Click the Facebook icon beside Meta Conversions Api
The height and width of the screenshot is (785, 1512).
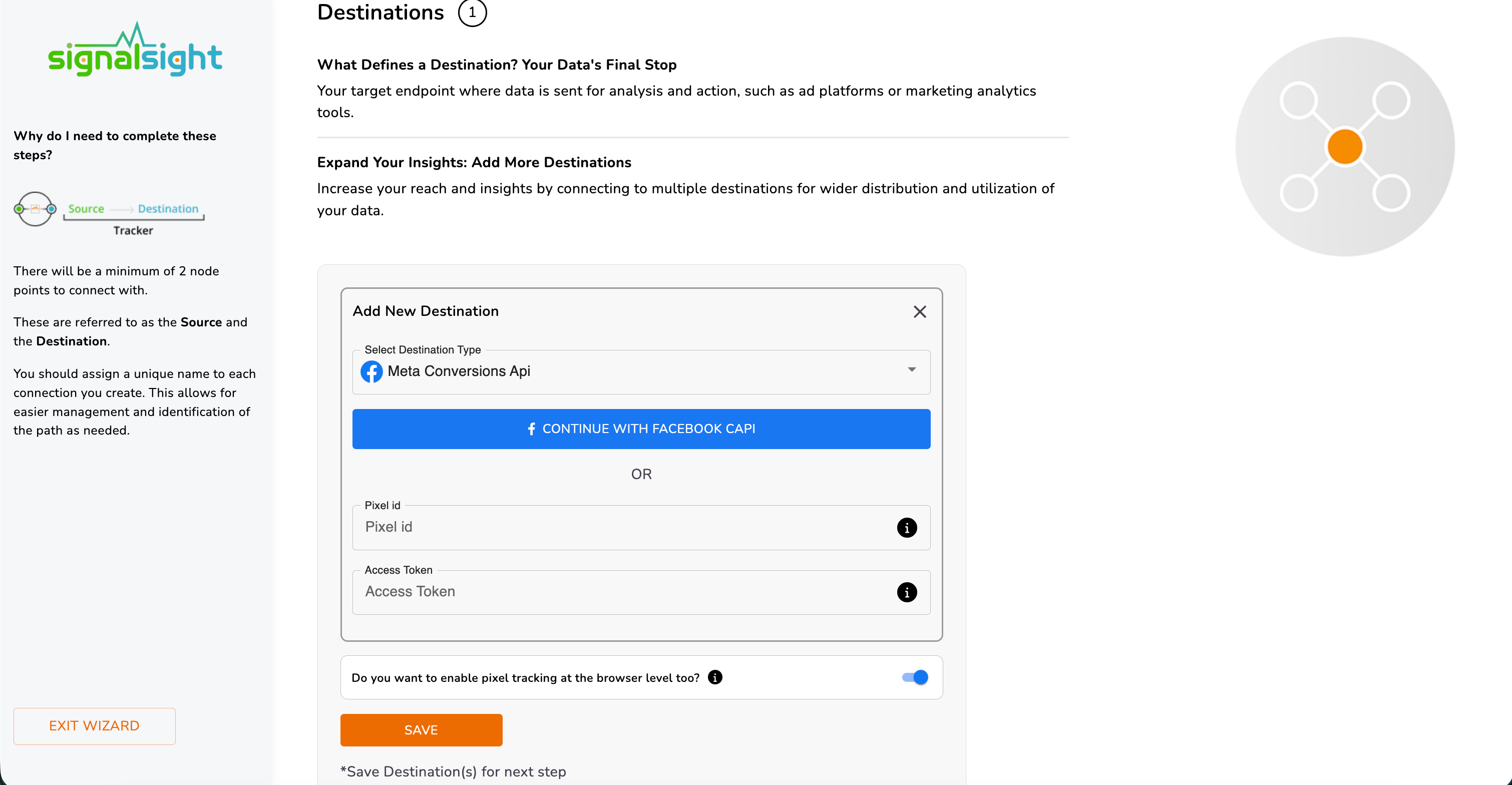pyautogui.click(x=371, y=371)
